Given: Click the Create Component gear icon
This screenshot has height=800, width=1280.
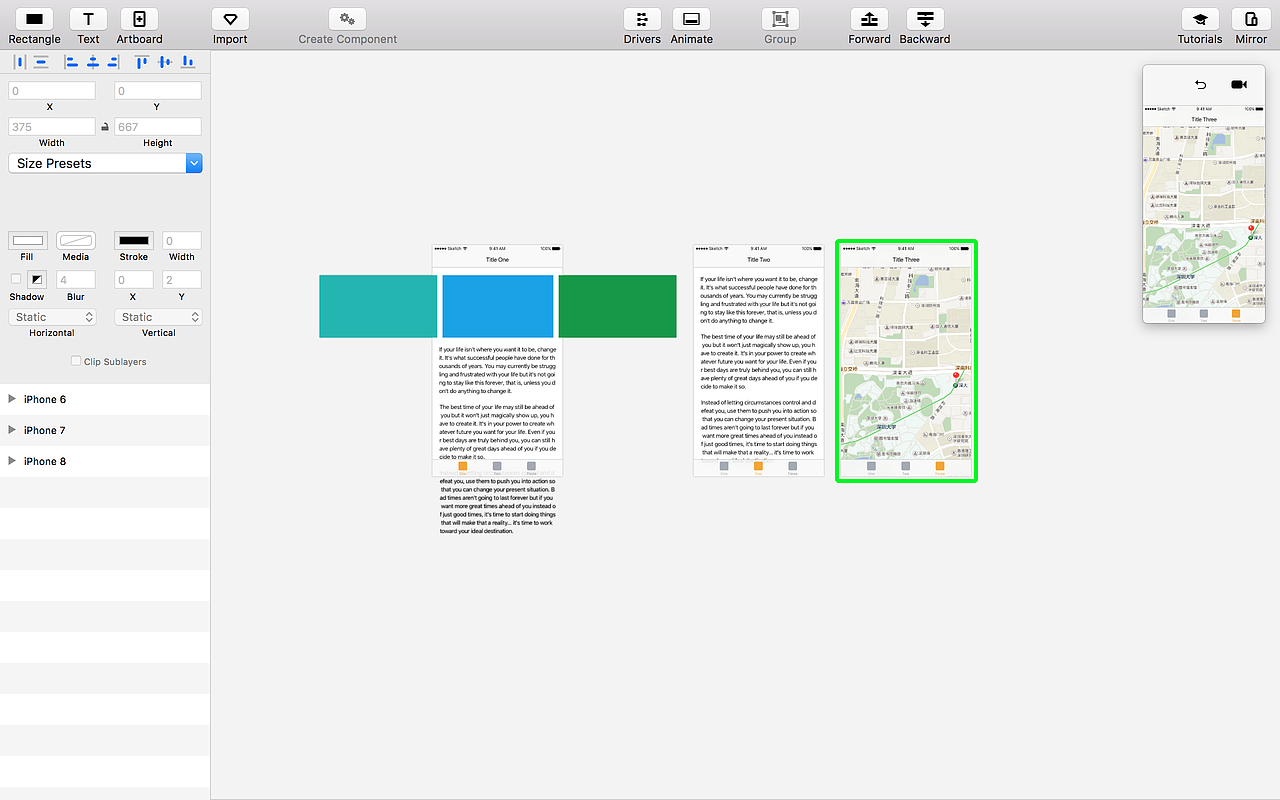Looking at the screenshot, I should coord(347,19).
